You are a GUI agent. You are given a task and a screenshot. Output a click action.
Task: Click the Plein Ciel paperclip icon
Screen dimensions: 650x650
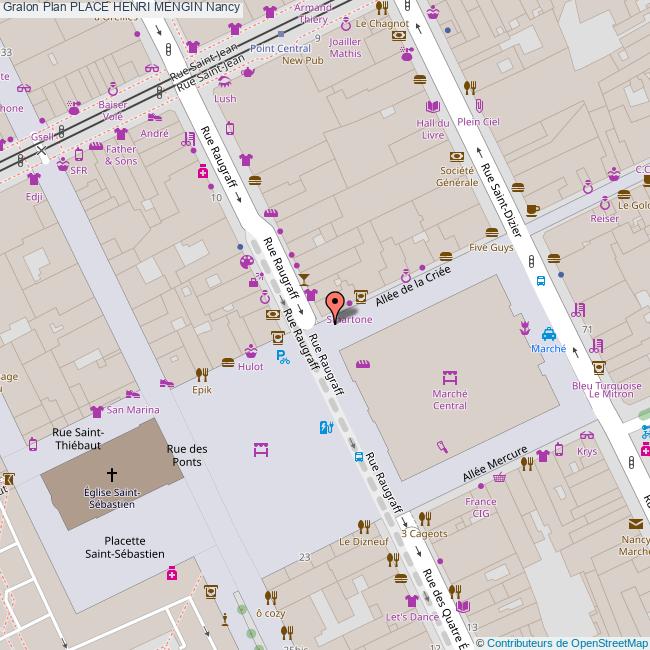479,106
